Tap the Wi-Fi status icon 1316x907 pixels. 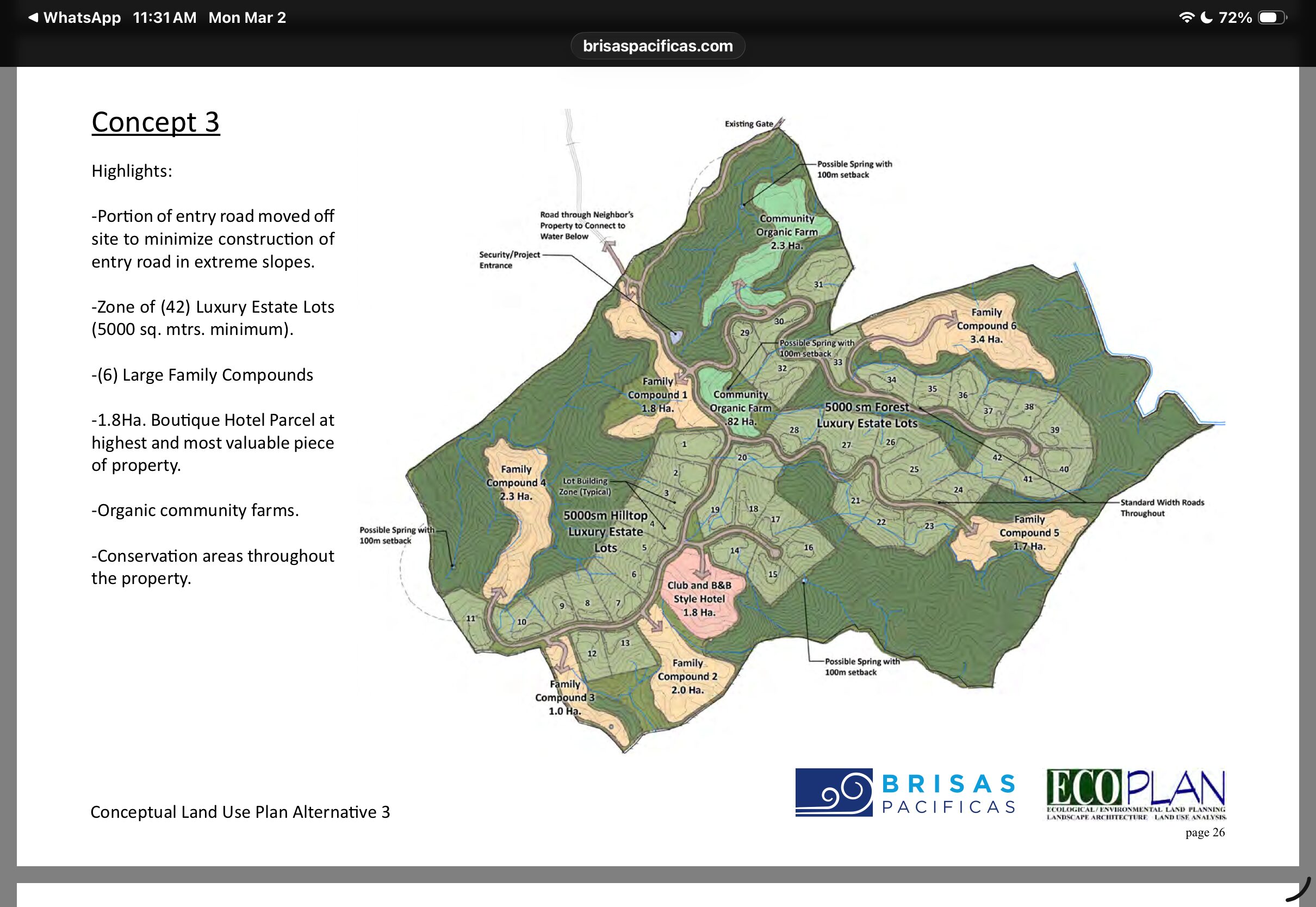tap(1187, 17)
